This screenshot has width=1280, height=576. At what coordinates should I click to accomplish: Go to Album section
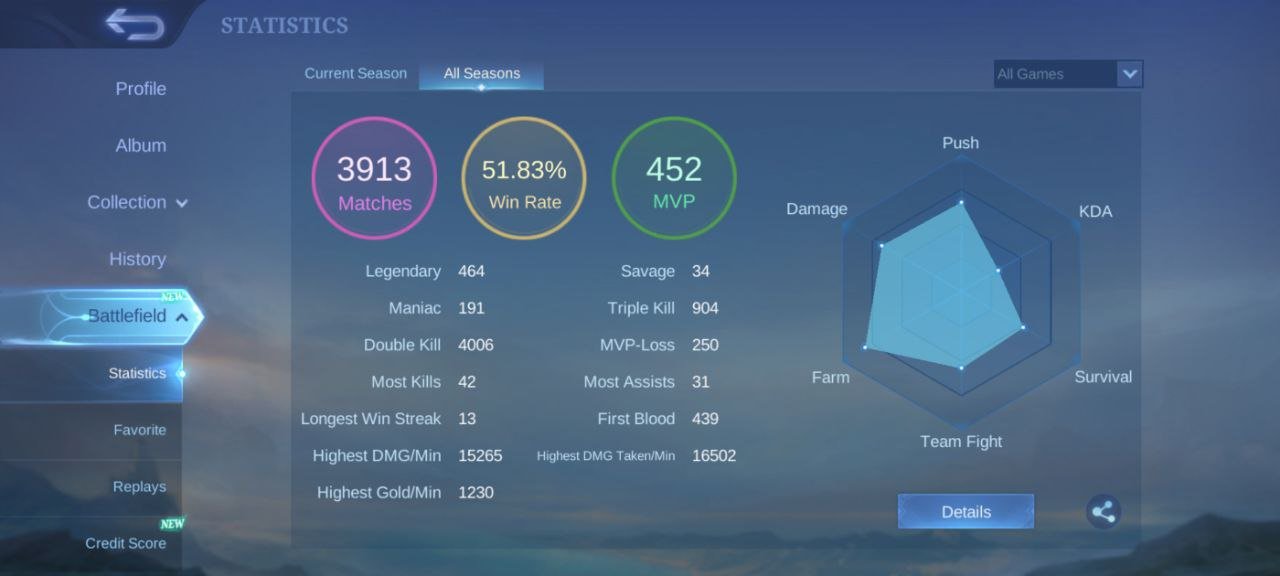[x=140, y=146]
